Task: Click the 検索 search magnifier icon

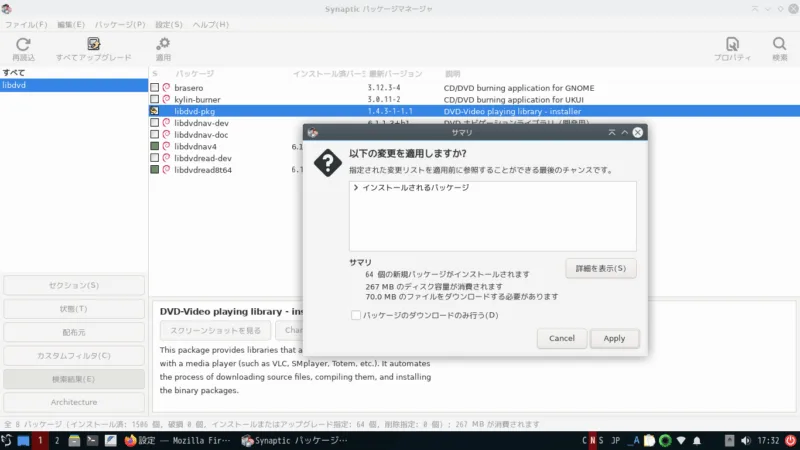Action: pyautogui.click(x=779, y=45)
